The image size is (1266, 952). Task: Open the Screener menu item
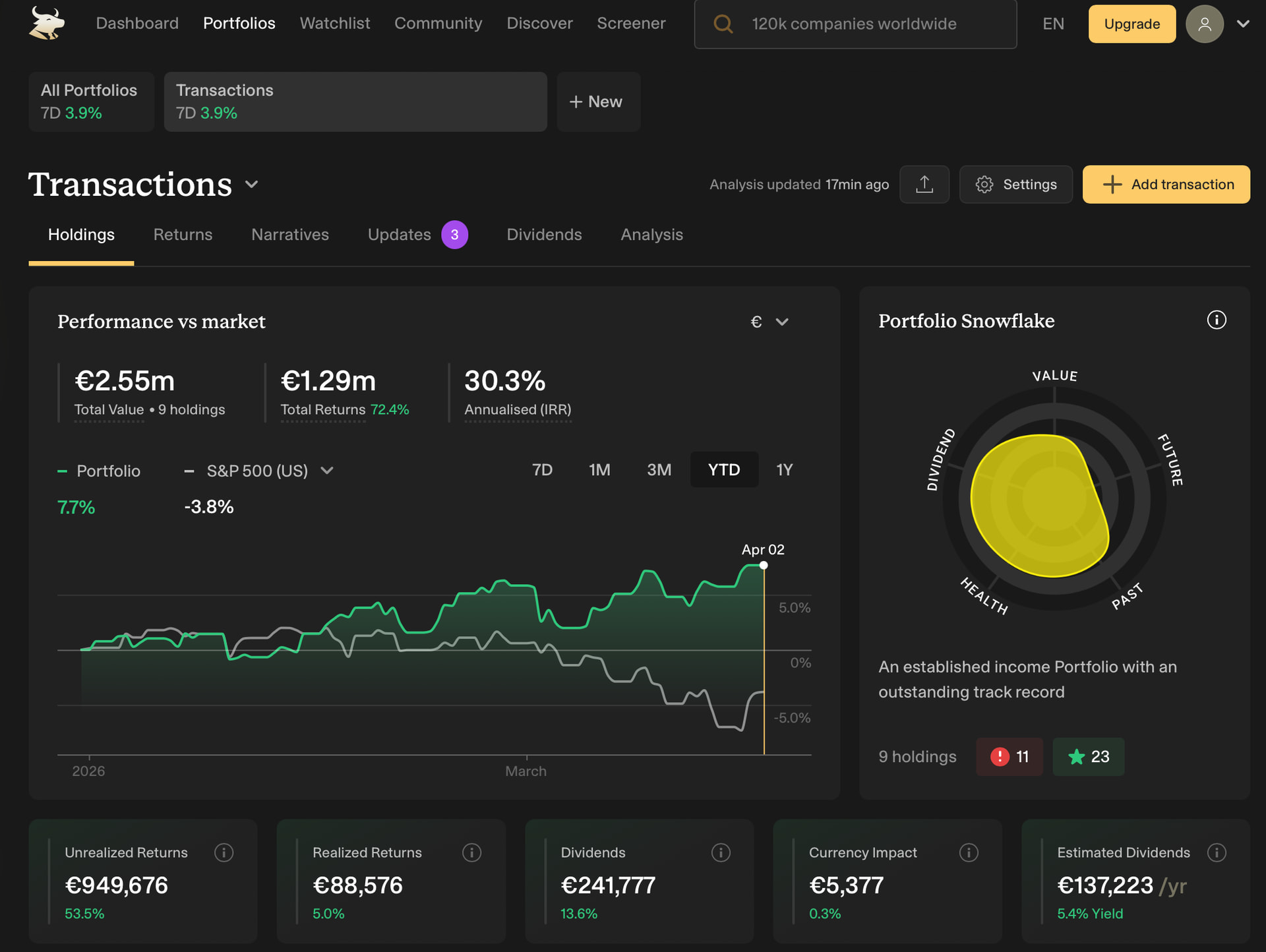coord(630,24)
